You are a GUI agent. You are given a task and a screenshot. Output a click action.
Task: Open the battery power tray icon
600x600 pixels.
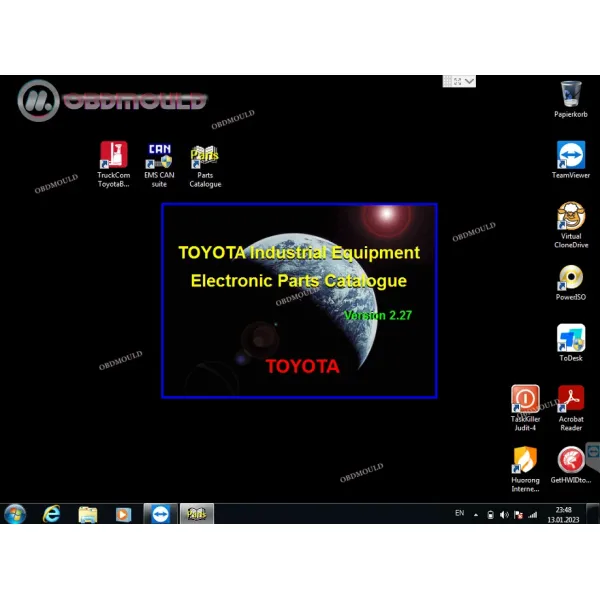(490, 515)
